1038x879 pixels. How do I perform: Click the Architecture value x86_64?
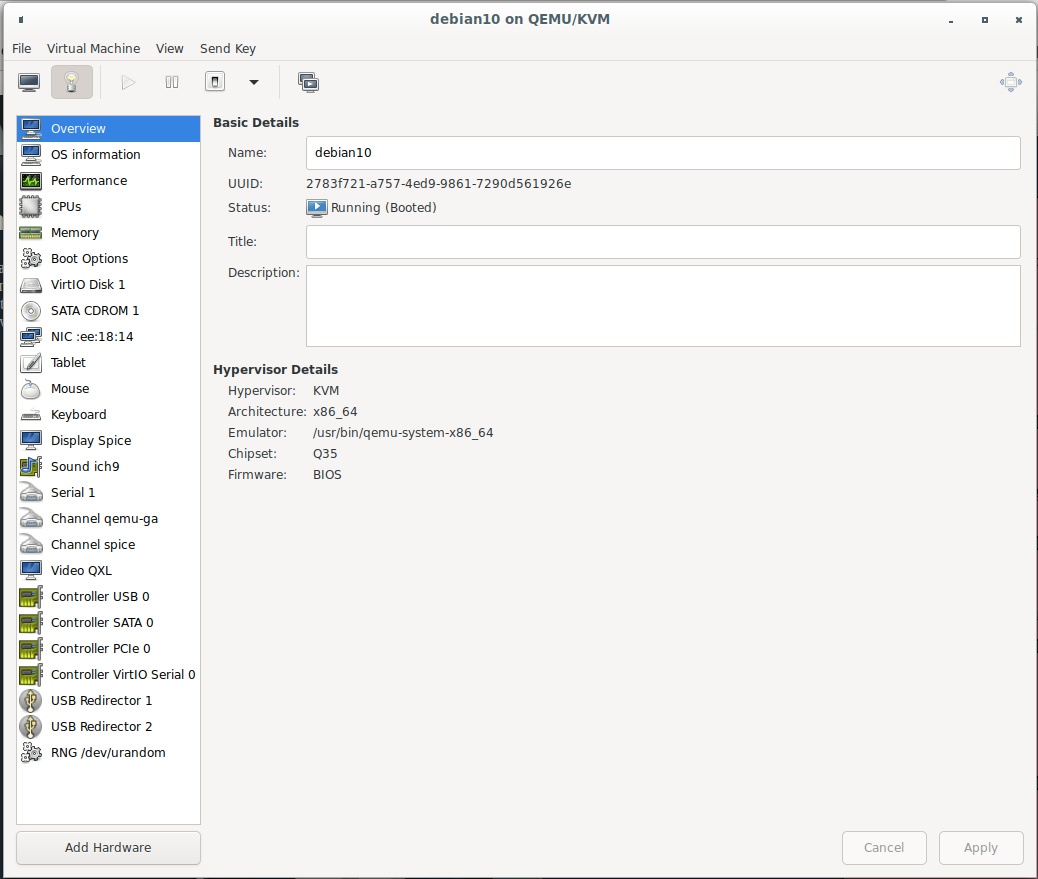(335, 412)
